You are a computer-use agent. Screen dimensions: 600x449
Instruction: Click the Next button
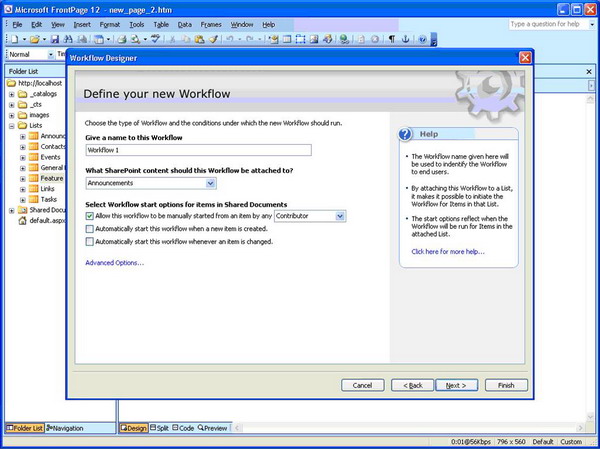tap(457, 385)
